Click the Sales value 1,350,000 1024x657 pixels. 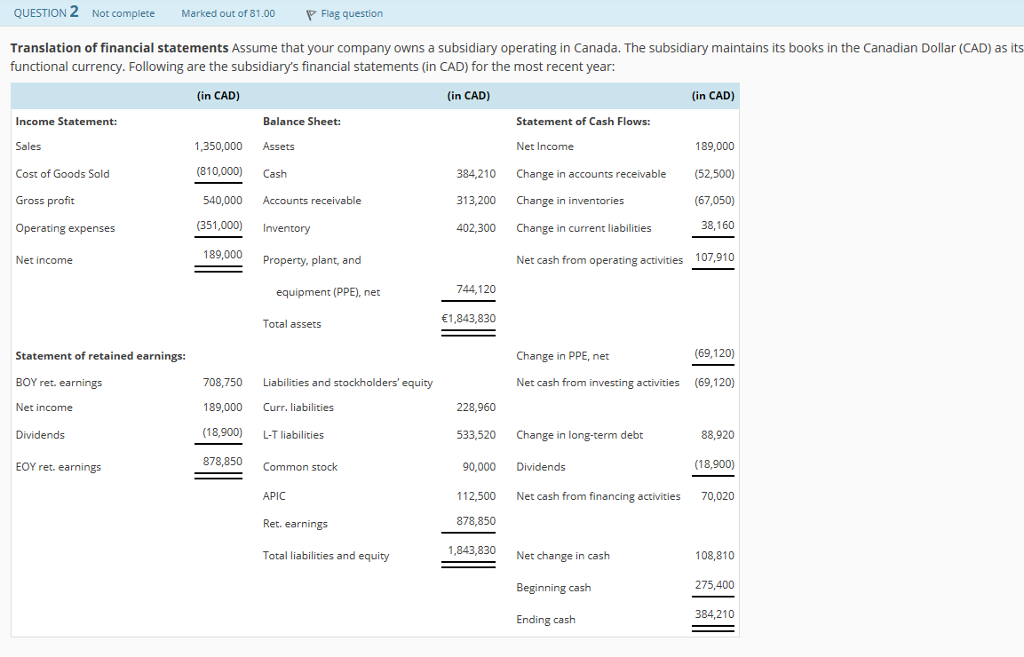[x=219, y=146]
